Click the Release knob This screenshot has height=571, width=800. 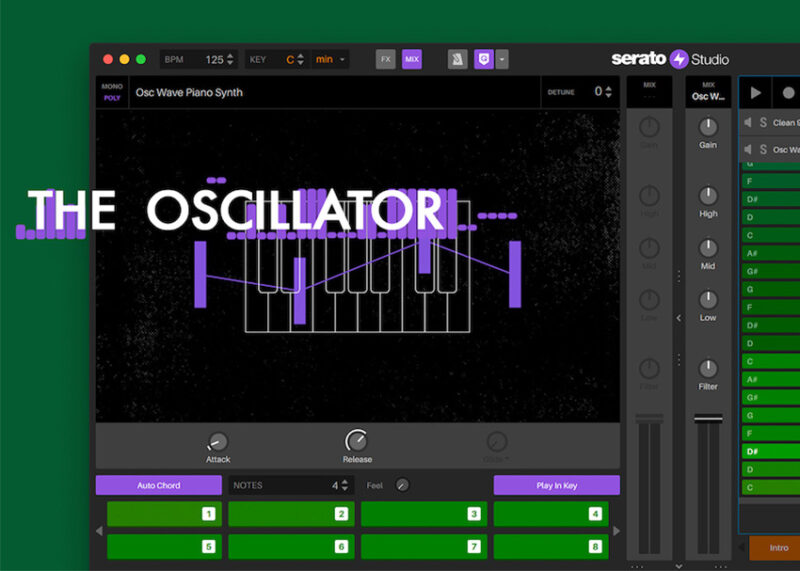pos(357,440)
